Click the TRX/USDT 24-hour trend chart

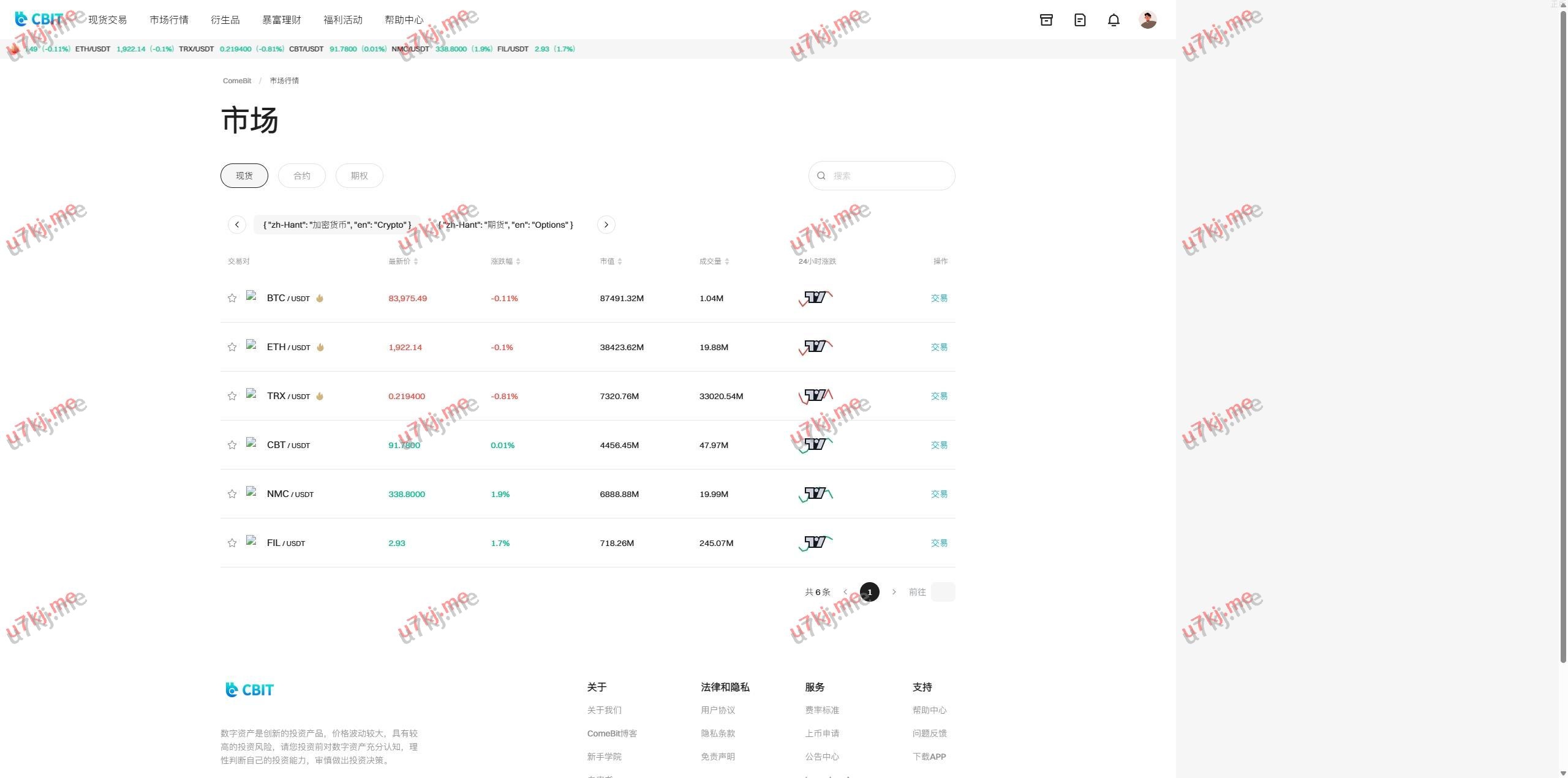coord(816,396)
